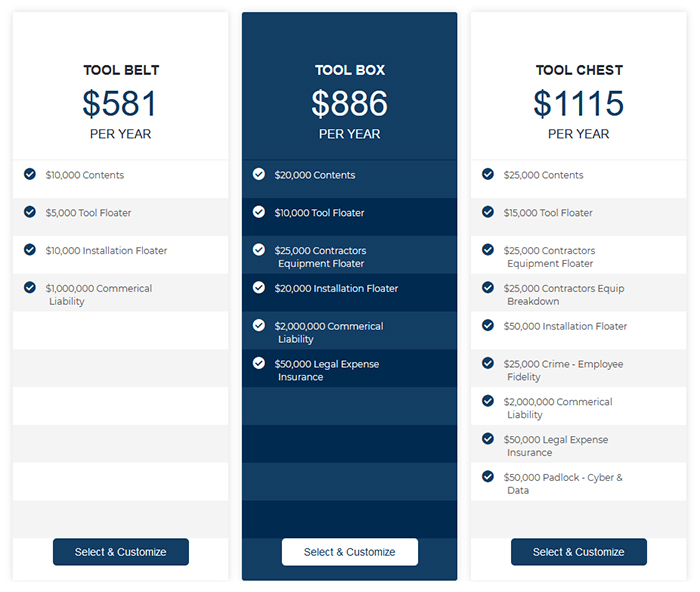This screenshot has width=700, height=592.
Task: Click check icon next to $20,000 Installation Floater
Action: pos(259,288)
